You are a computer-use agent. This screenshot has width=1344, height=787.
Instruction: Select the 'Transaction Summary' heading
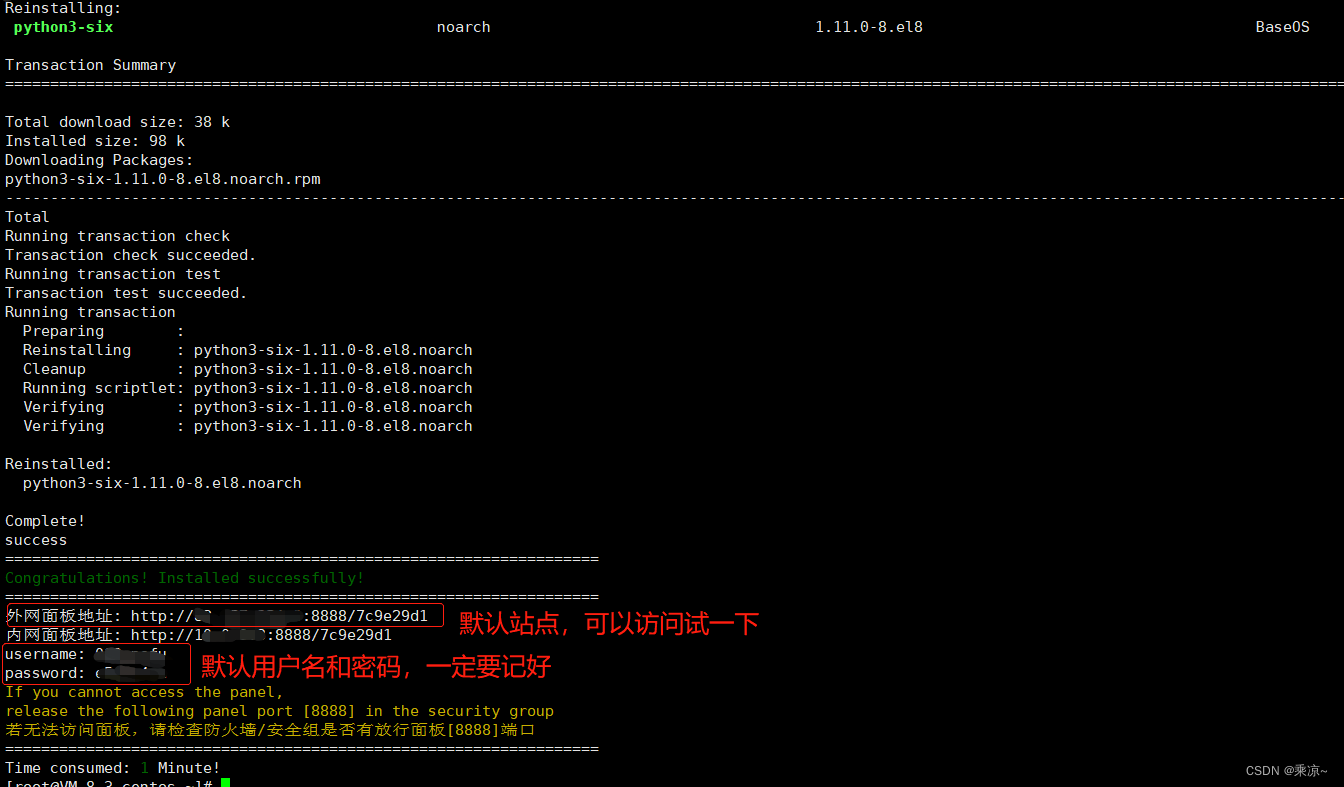(x=90, y=65)
